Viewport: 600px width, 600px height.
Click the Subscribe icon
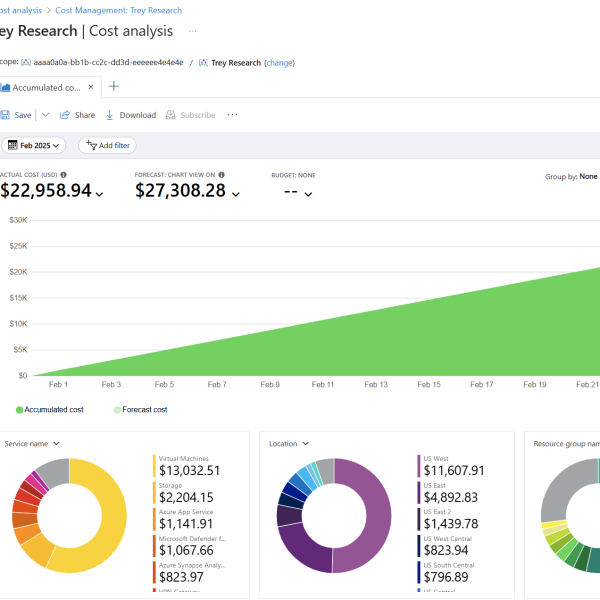(x=170, y=115)
